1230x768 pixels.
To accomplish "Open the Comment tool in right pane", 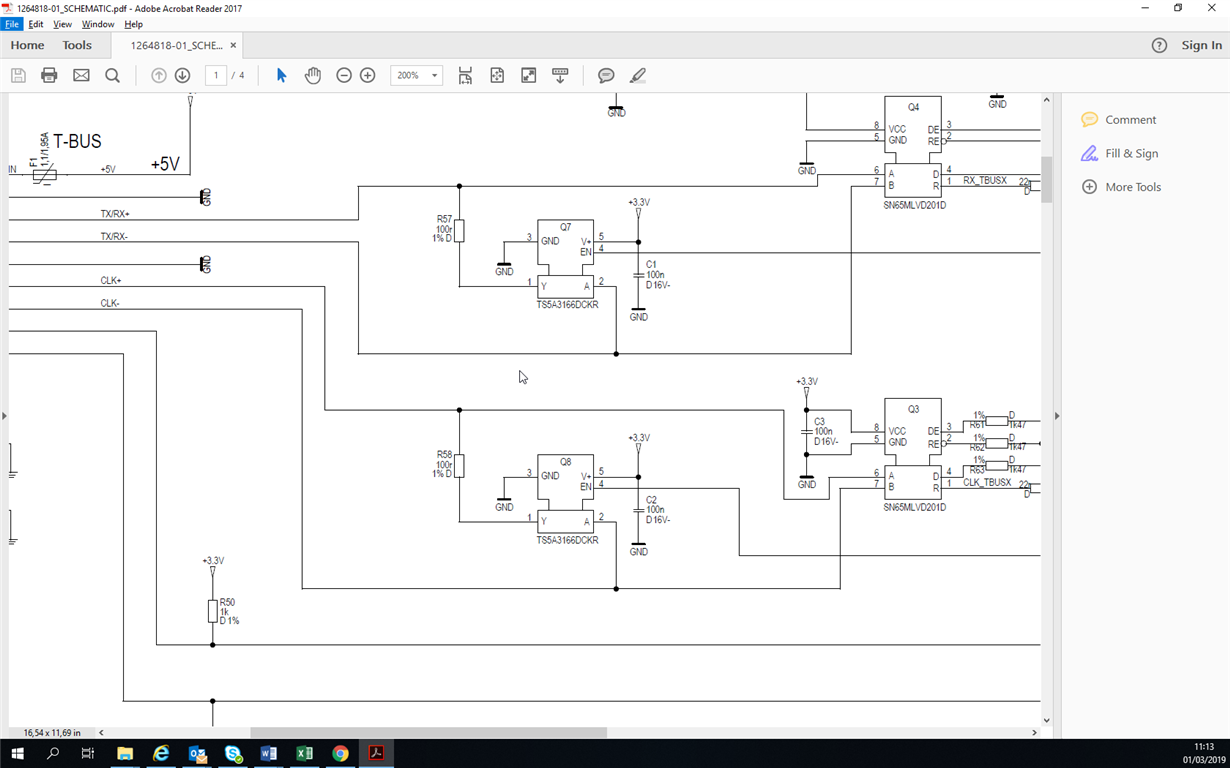I will pyautogui.click(x=1119, y=119).
